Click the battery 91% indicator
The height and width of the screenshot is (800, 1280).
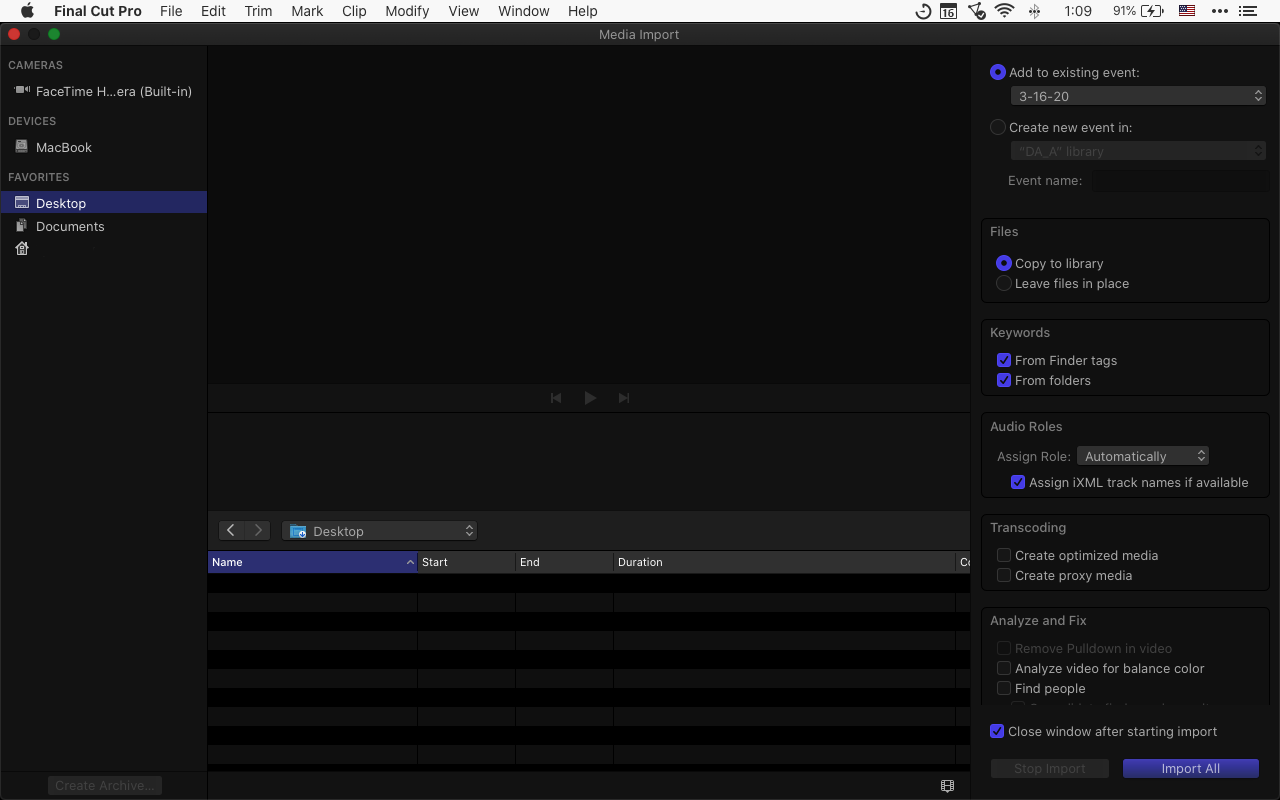coord(1137,11)
